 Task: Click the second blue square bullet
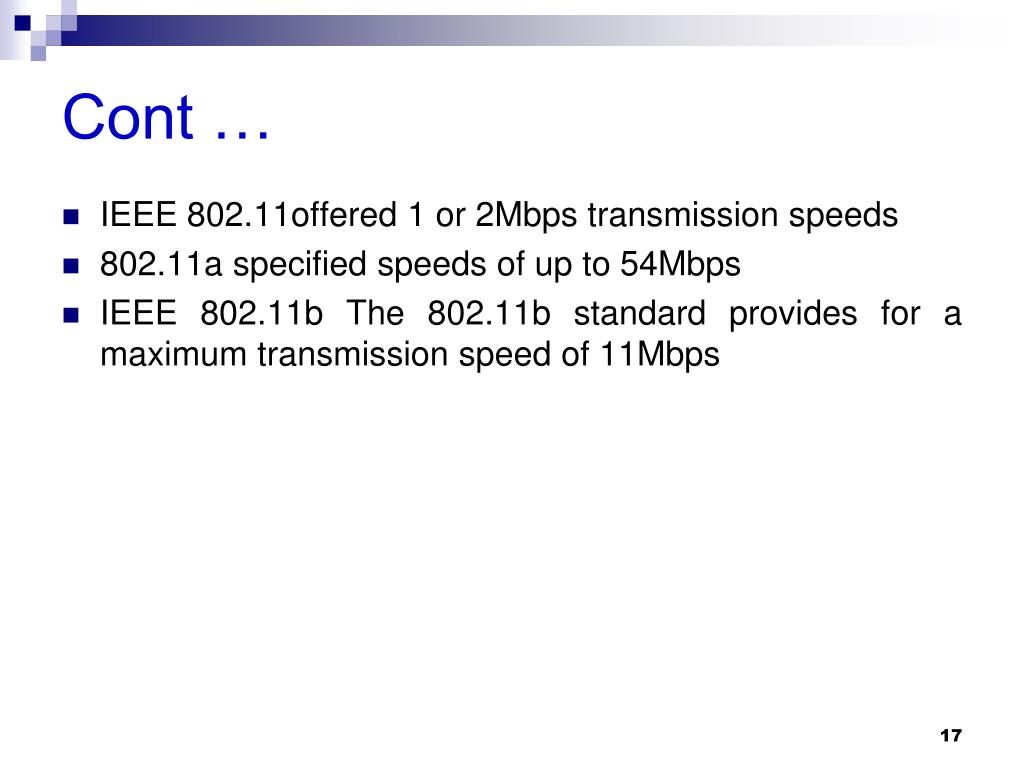[x=71, y=266]
